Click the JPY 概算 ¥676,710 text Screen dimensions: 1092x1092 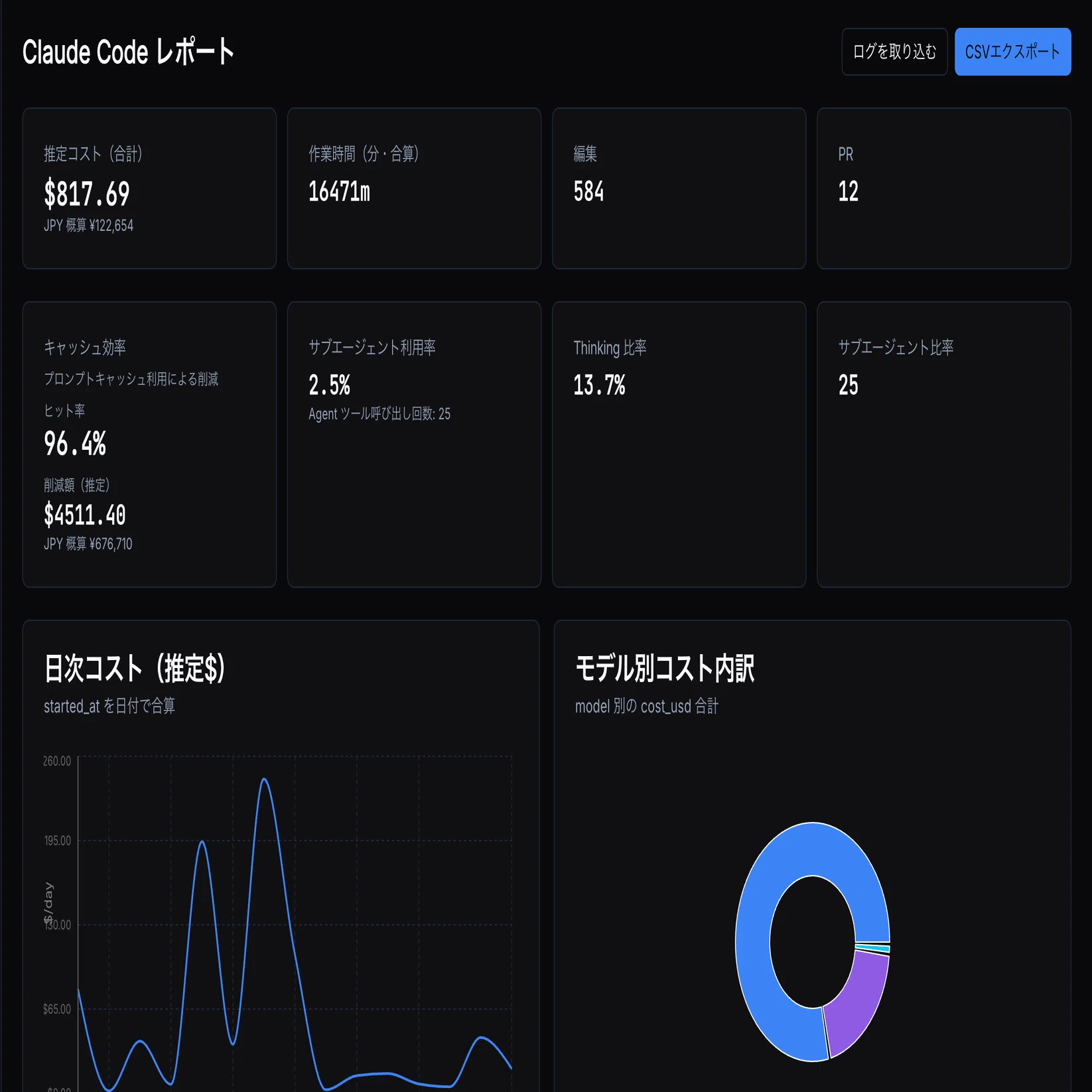pyautogui.click(x=88, y=544)
